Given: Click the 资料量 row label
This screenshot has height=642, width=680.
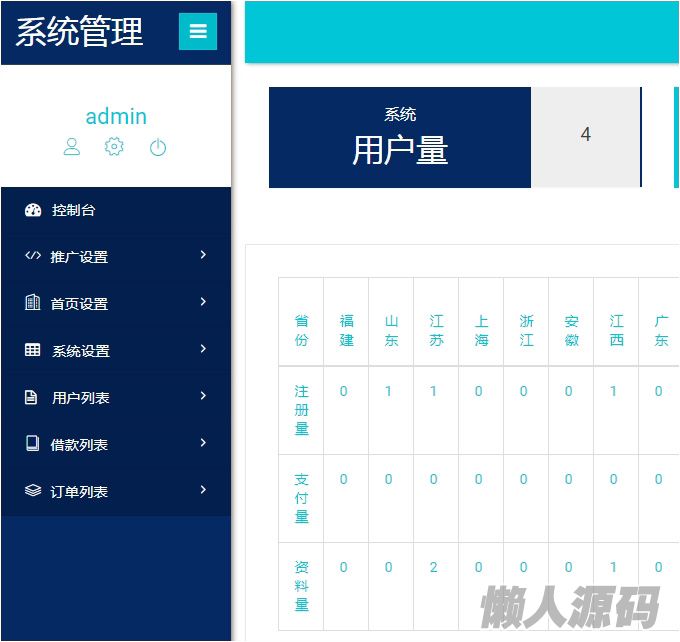Looking at the screenshot, I should pyautogui.click(x=301, y=586).
